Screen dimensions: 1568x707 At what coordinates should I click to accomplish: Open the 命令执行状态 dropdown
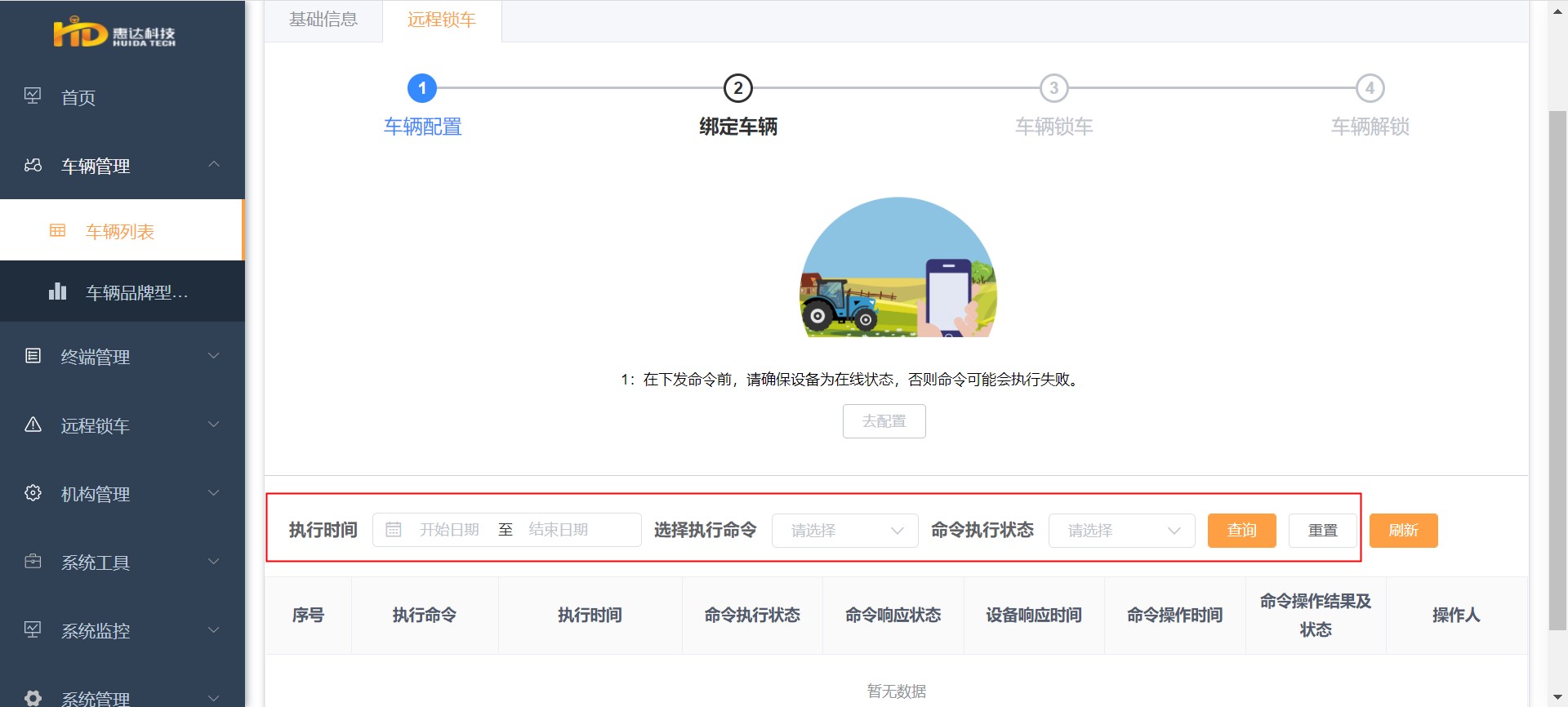point(1122,531)
